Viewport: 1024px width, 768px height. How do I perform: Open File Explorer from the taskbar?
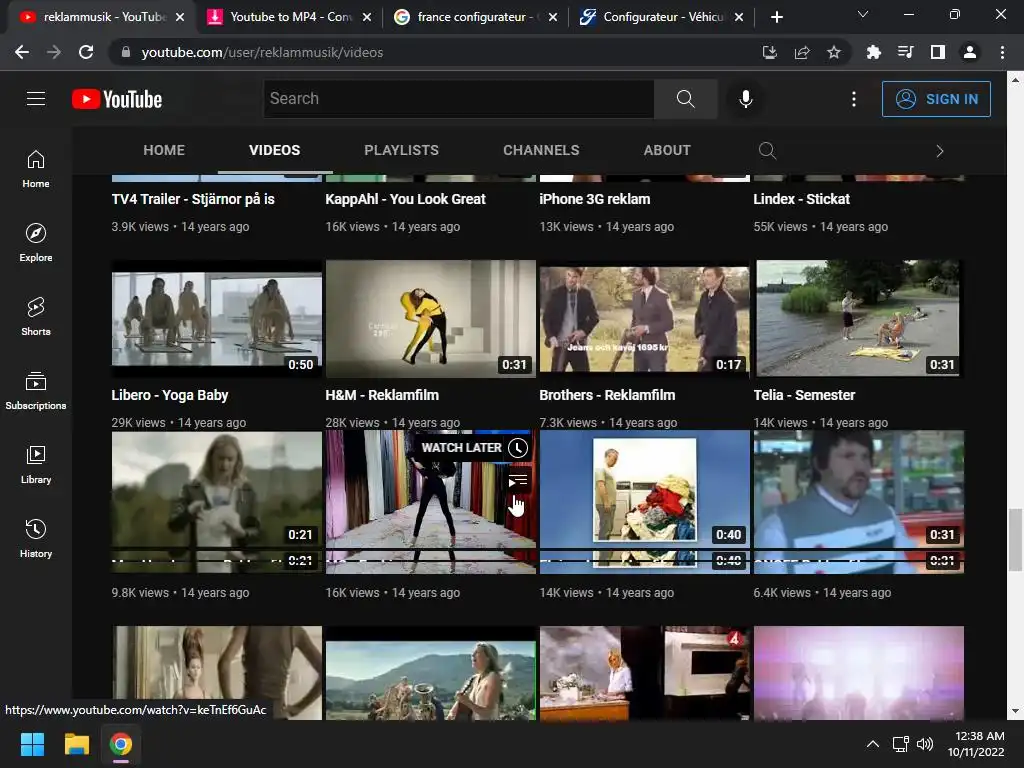click(76, 744)
